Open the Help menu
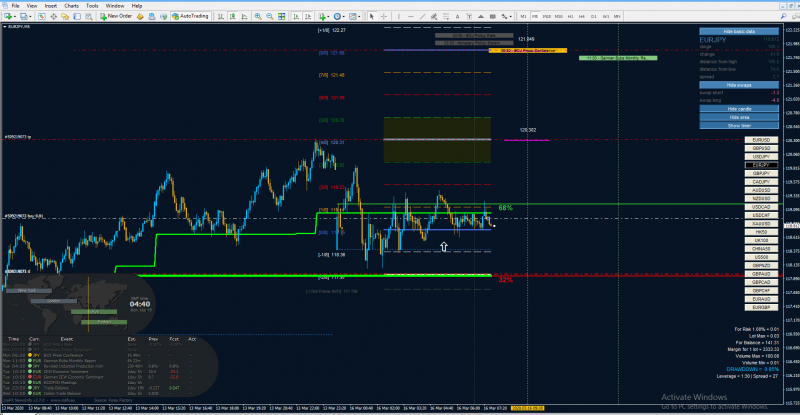Viewport: 800px width, 415px height. pyautogui.click(x=137, y=6)
